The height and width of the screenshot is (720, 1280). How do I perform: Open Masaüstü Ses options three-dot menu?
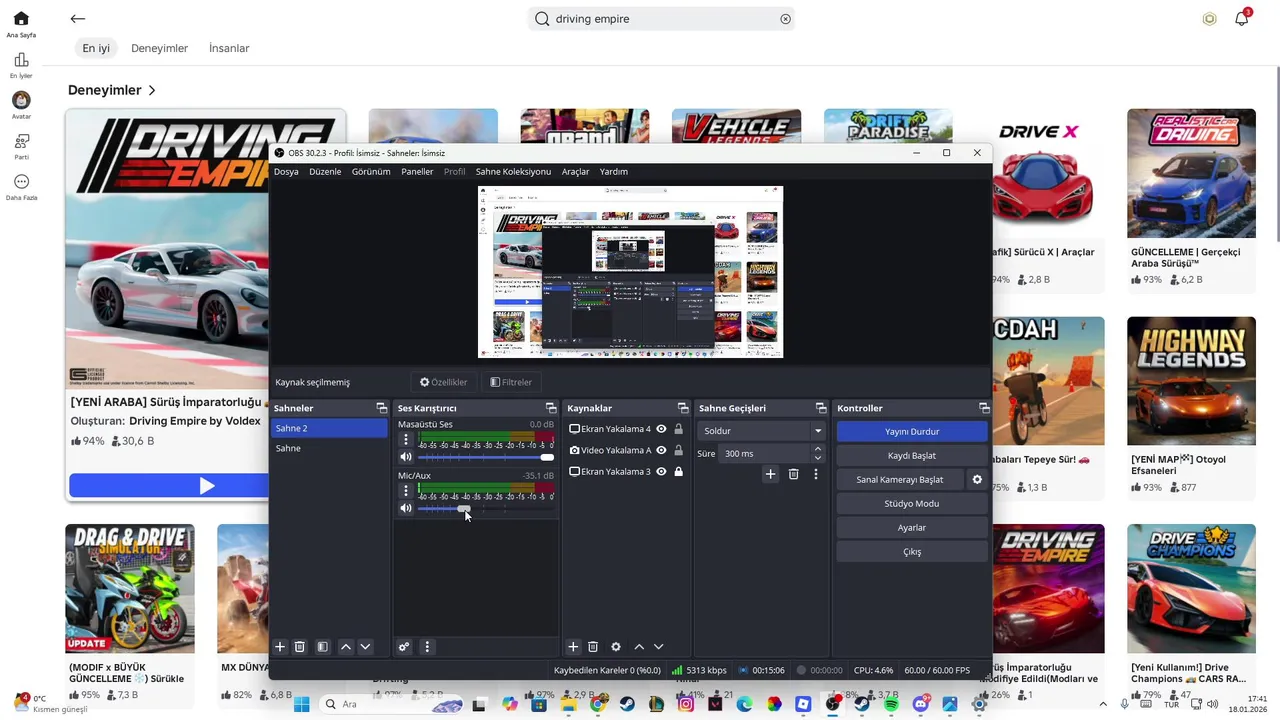[x=406, y=440]
